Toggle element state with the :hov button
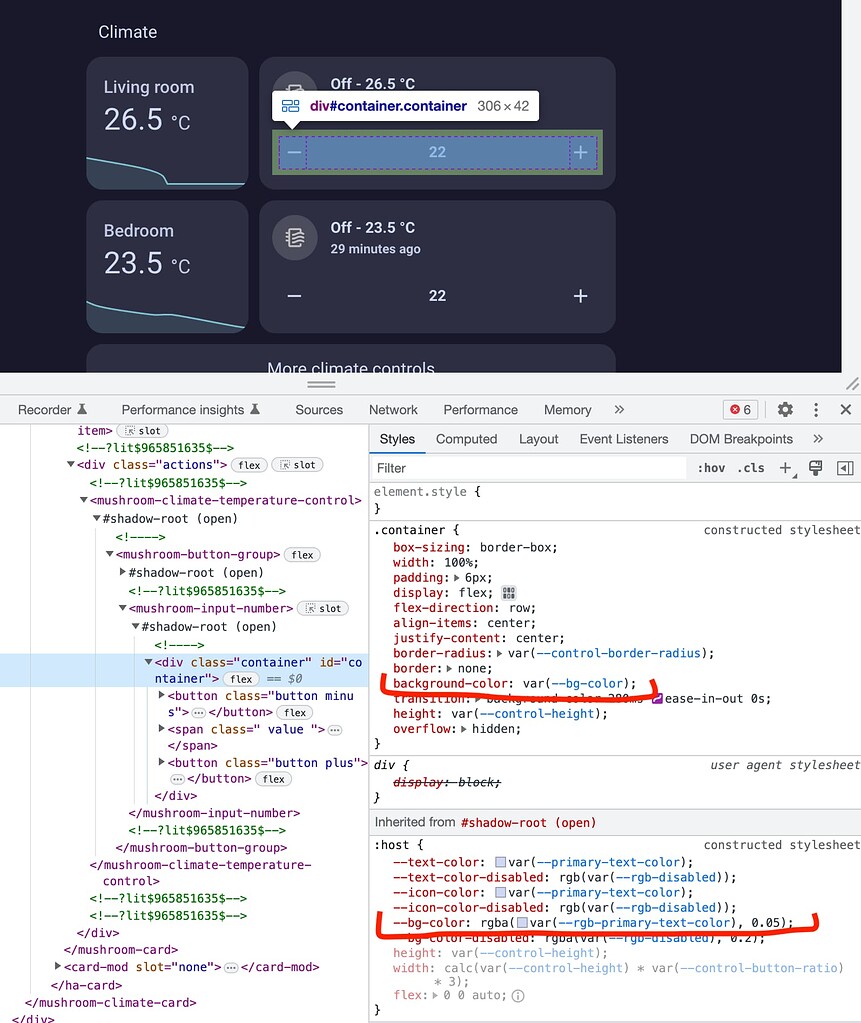The image size is (861, 1023). pyautogui.click(x=711, y=467)
